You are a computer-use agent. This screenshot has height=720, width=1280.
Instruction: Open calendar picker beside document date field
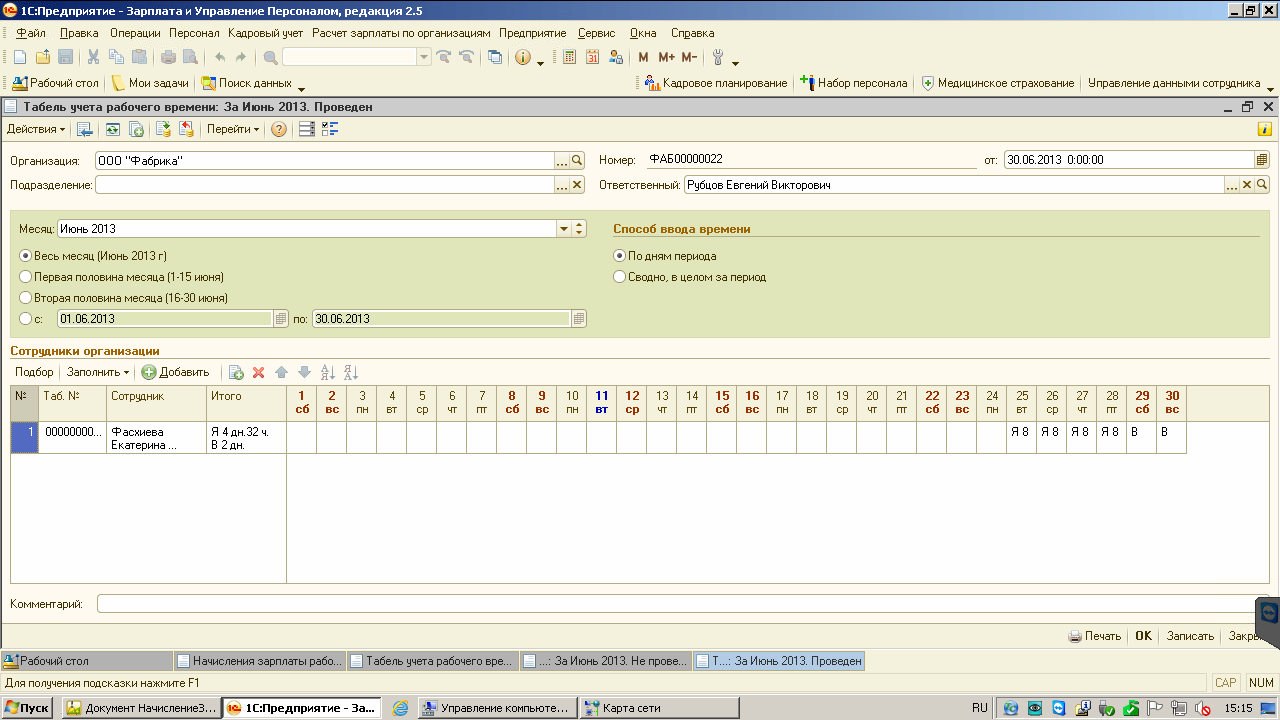coord(1262,160)
